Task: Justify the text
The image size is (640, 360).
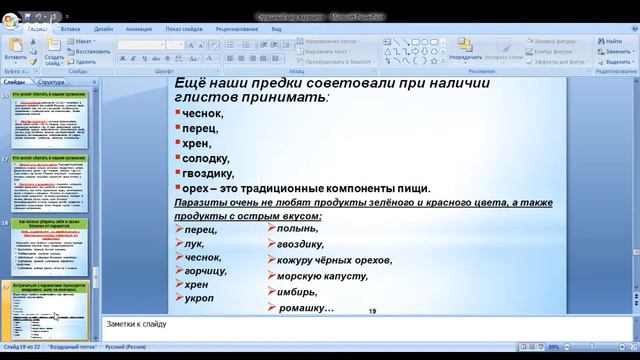Action: tap(263, 59)
